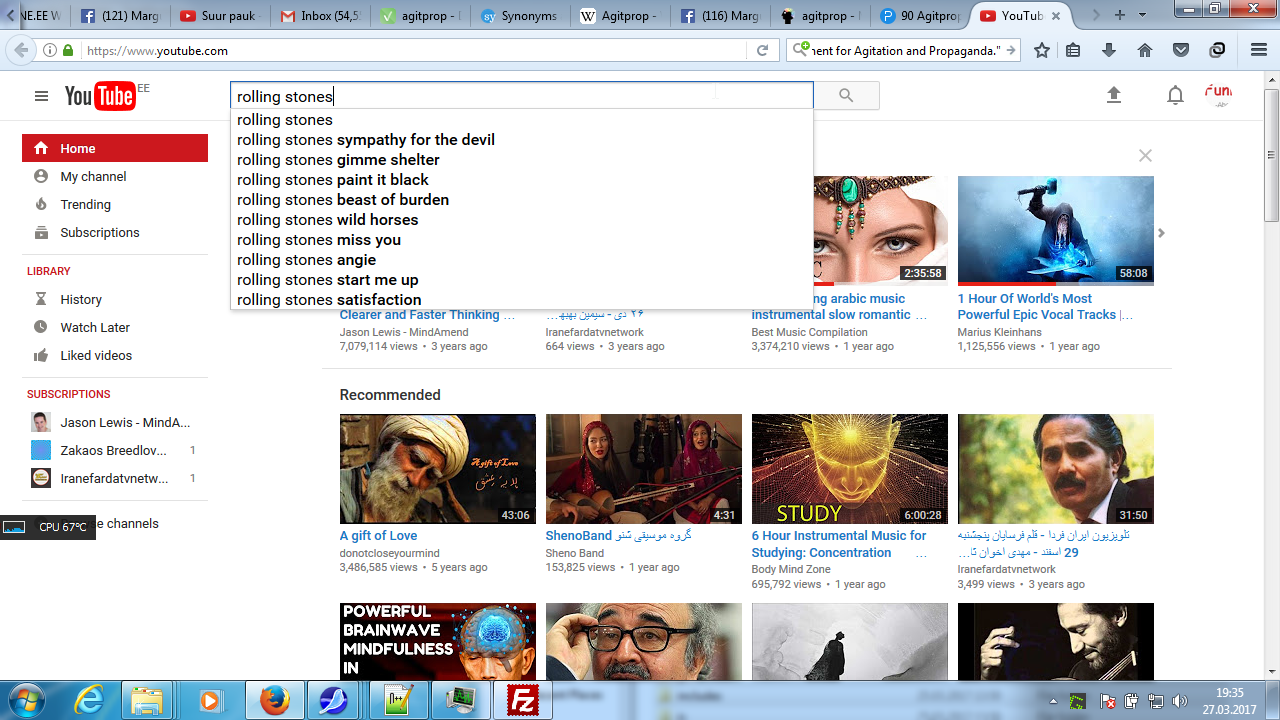The image size is (1280, 720).
Task: Open the YouTube account avatar
Action: [x=1218, y=95]
